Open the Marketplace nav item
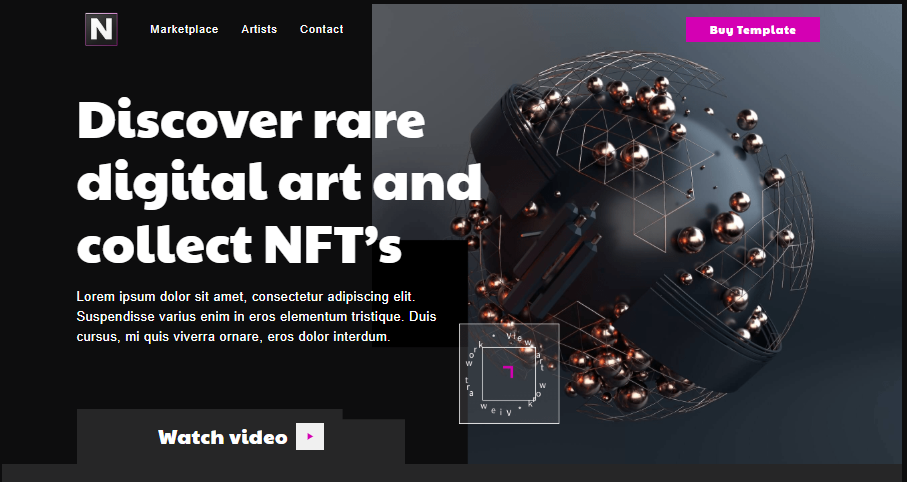This screenshot has width=907, height=482. pyautogui.click(x=184, y=30)
